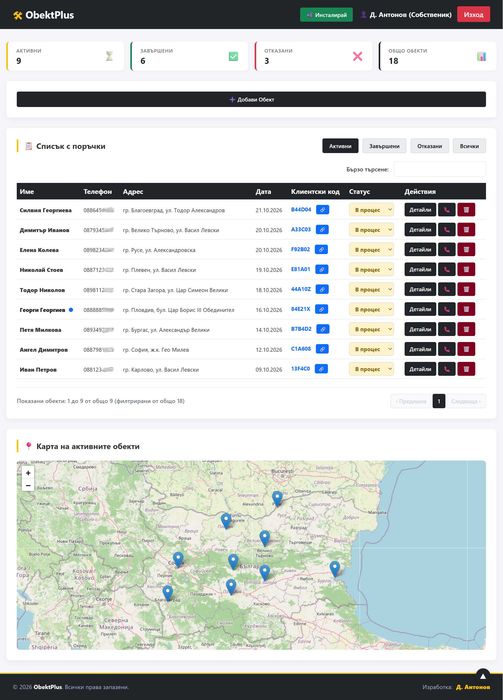Call Силвия Георгиева via phone icon
The width and height of the screenshot is (503, 700).
447,209
